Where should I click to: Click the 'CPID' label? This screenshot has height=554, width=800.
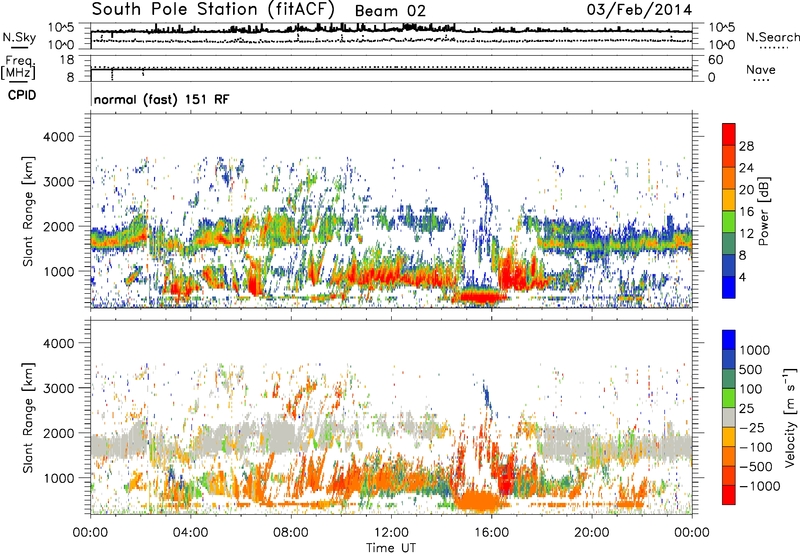tap(22, 95)
